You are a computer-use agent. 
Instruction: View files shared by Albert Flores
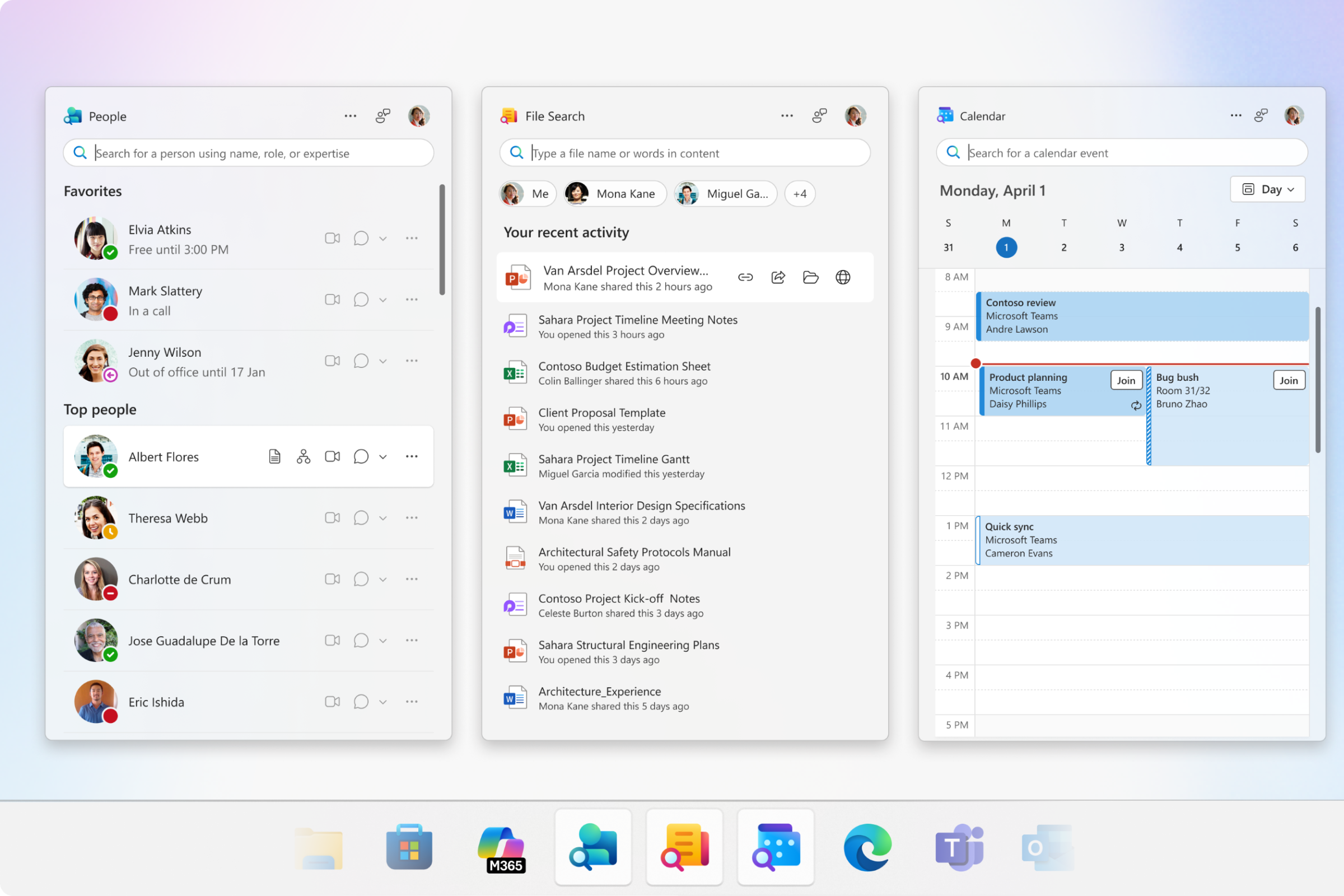click(x=275, y=456)
